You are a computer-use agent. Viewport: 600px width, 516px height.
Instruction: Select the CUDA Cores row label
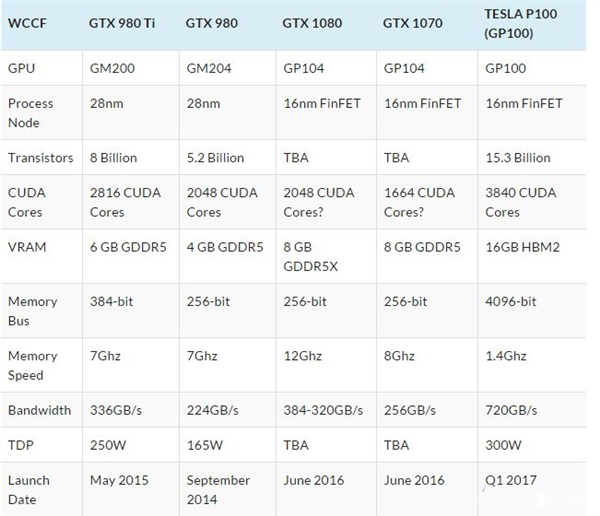28,202
